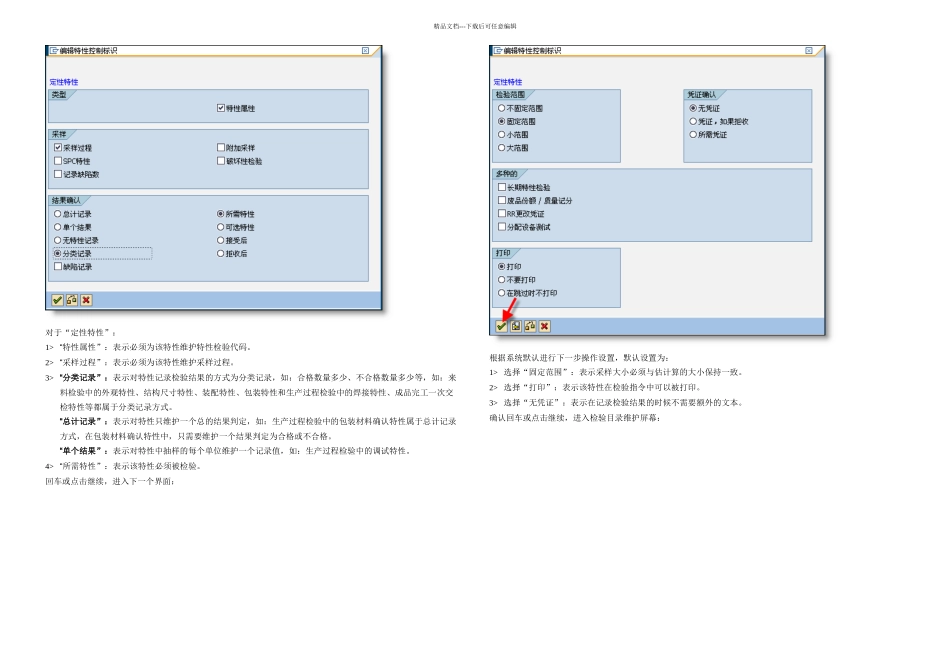Click the 类型 group header
The image size is (950, 672).
point(59,95)
